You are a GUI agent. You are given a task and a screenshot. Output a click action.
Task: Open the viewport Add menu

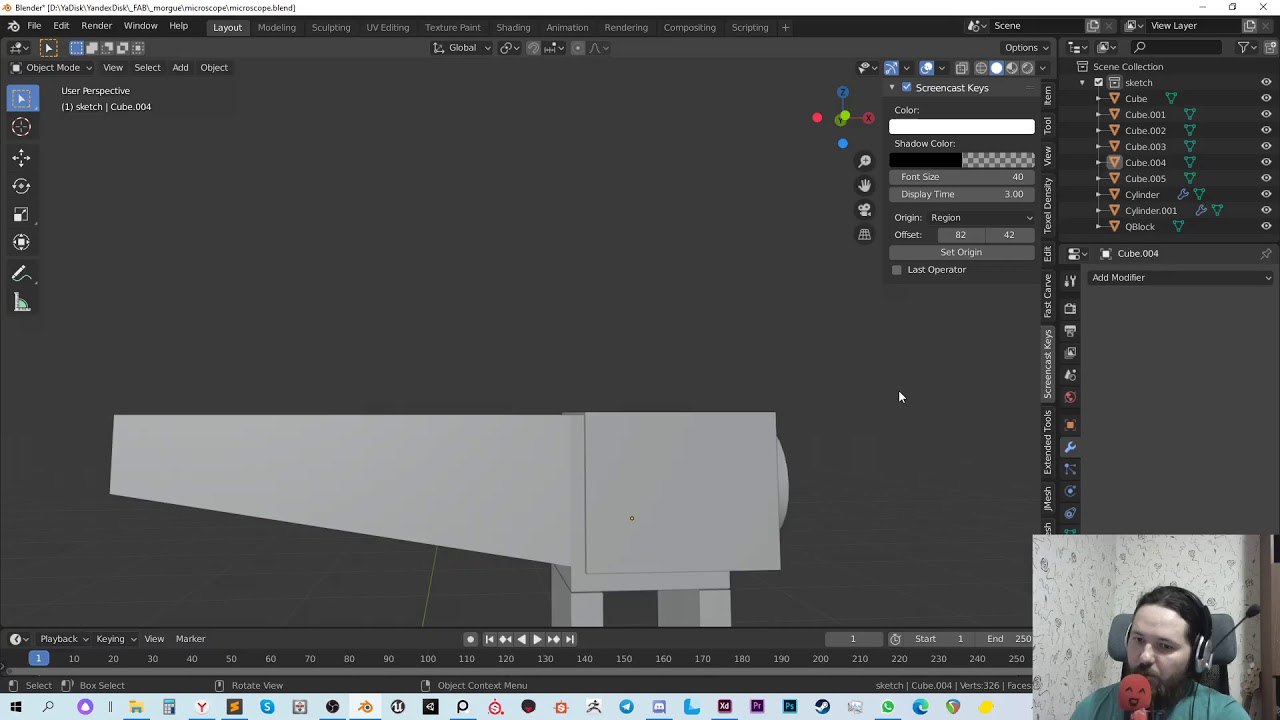click(x=180, y=68)
